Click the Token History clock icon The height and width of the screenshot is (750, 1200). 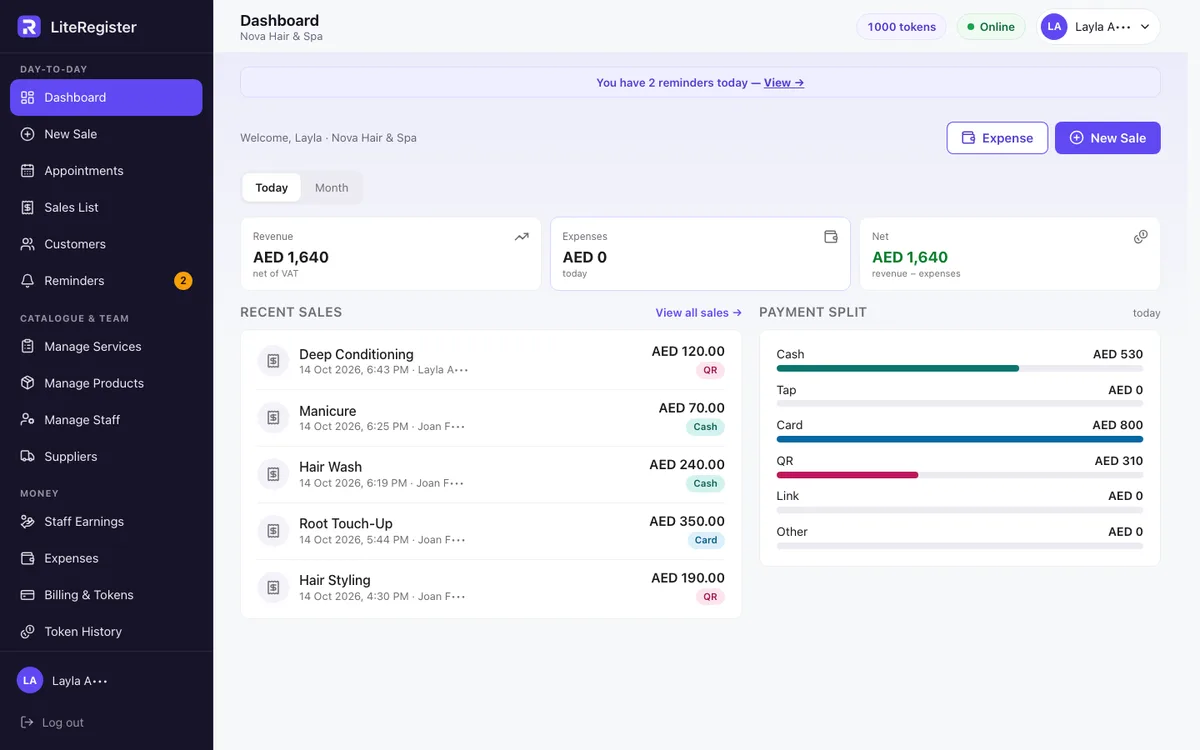tap(28, 632)
